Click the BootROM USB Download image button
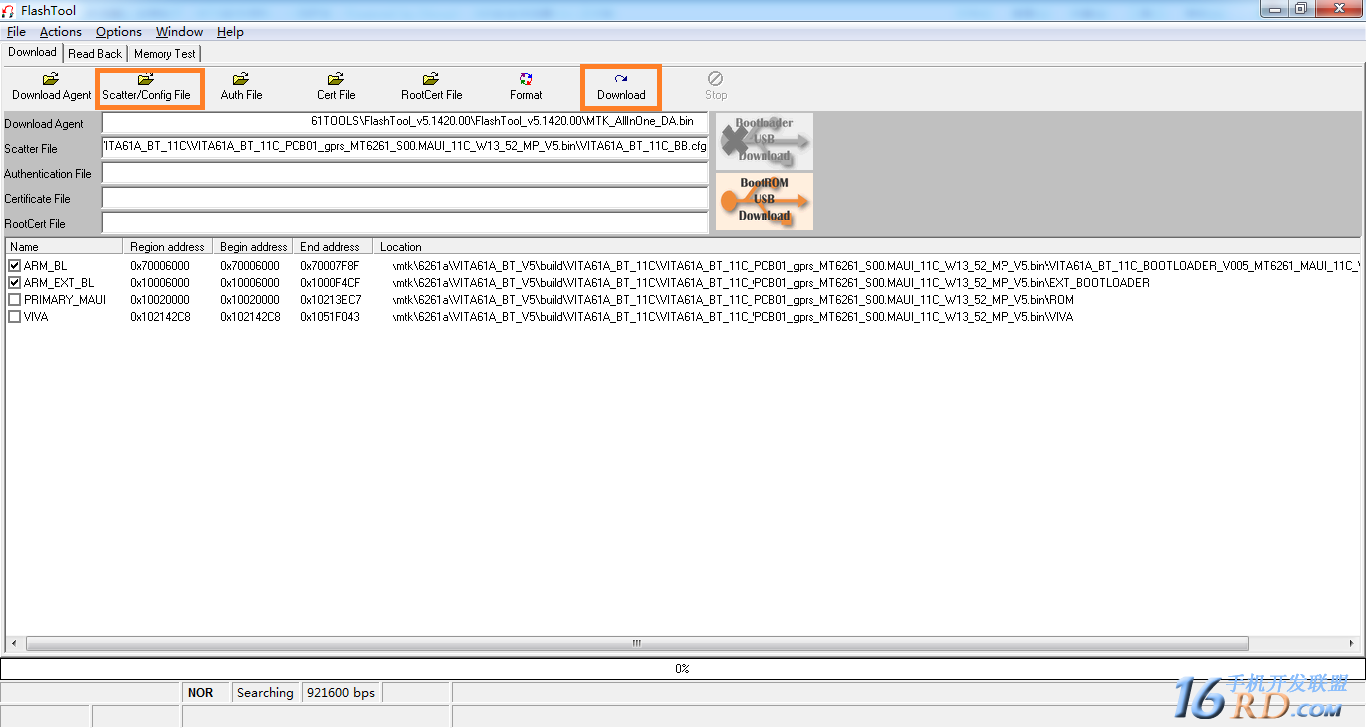1366x728 pixels. 764,201
